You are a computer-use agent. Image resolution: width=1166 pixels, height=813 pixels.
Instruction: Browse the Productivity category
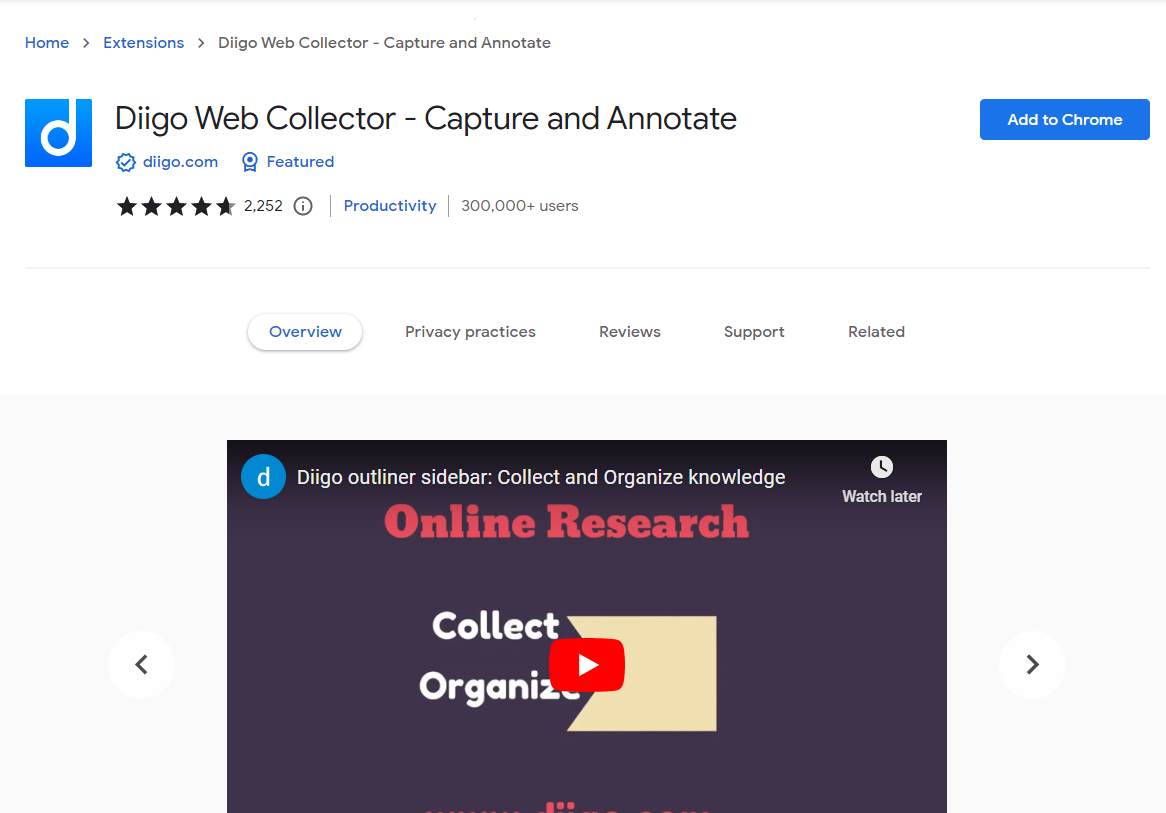point(390,206)
